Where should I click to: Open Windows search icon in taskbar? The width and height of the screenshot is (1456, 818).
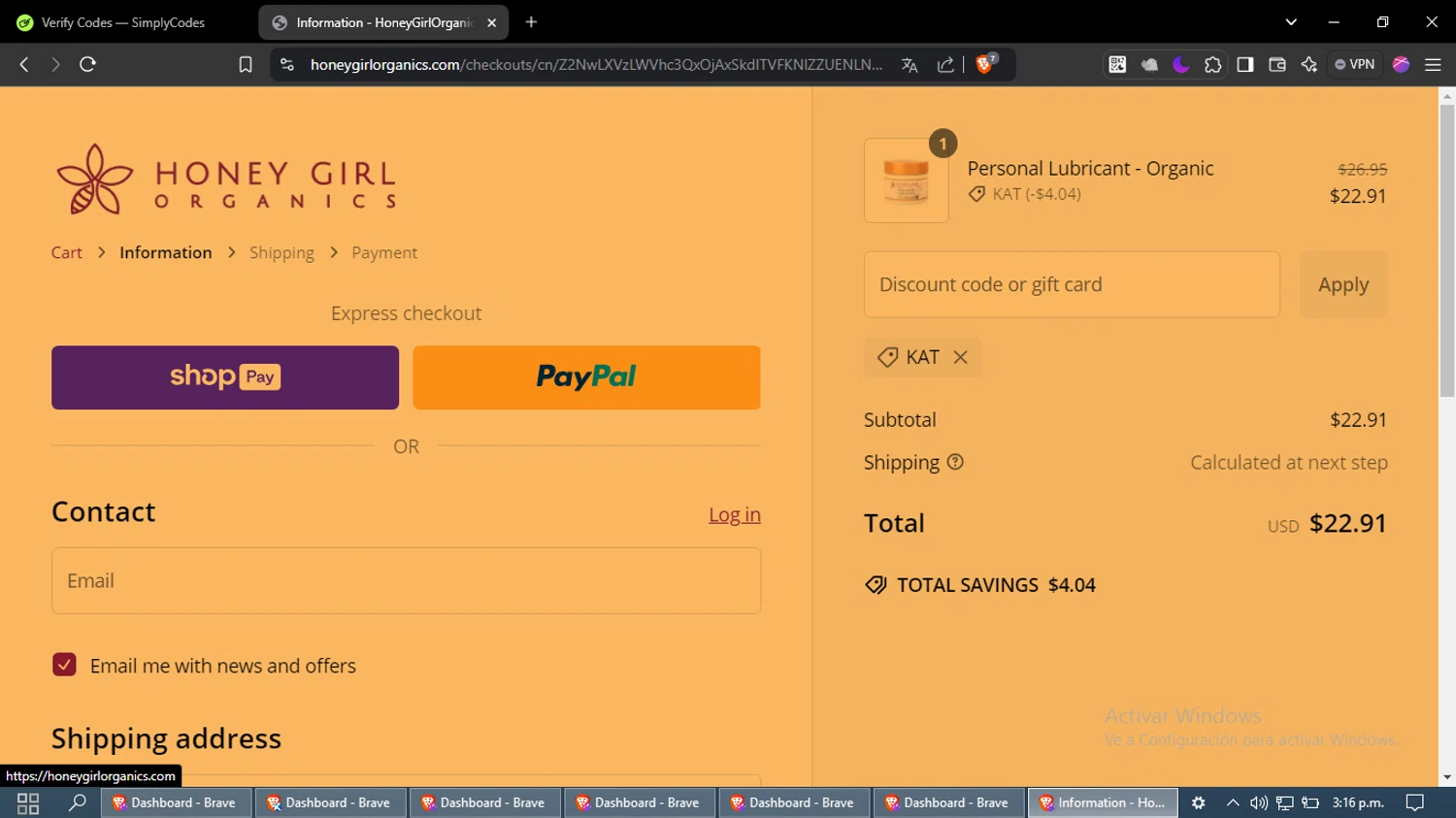[x=77, y=802]
